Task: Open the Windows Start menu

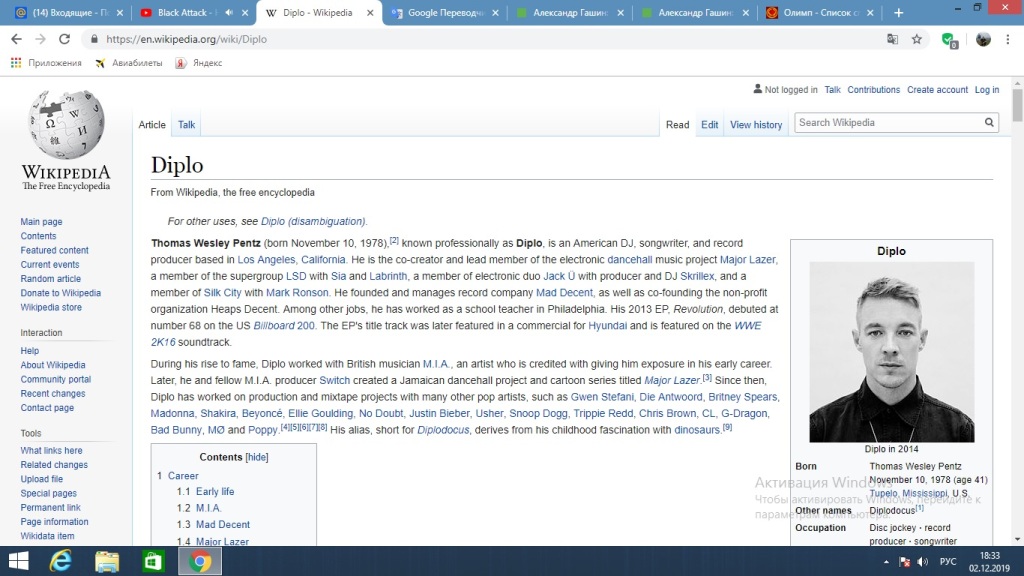Action: click(x=18, y=561)
